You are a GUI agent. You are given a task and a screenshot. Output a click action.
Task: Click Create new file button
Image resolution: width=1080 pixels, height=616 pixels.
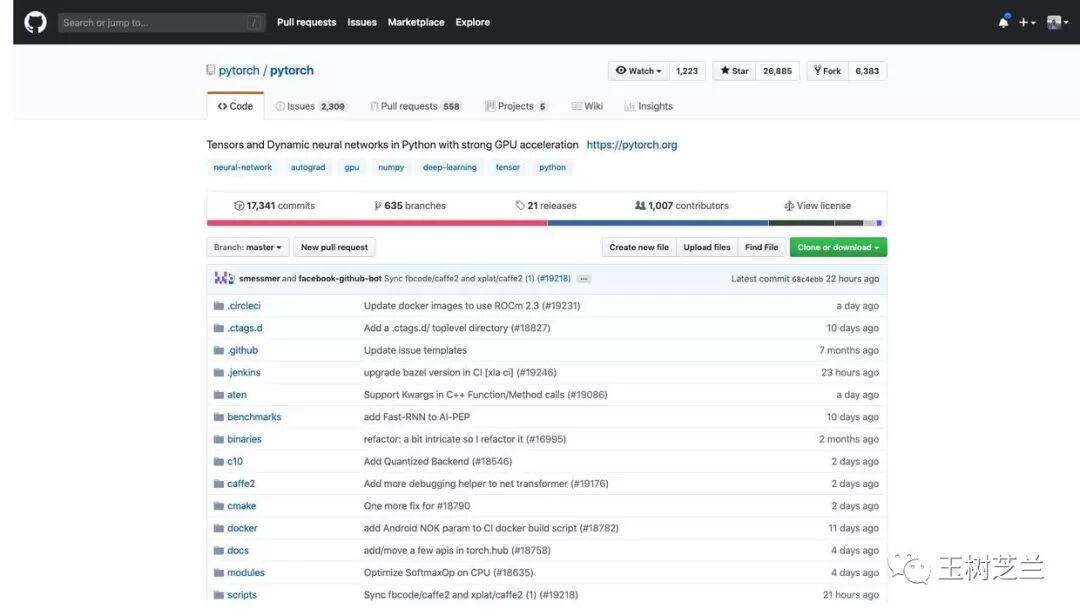[x=638, y=247]
